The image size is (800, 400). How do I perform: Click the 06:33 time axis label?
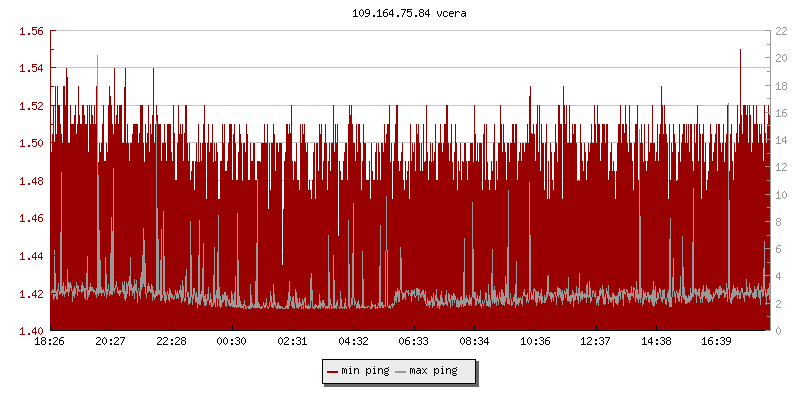coord(413,341)
